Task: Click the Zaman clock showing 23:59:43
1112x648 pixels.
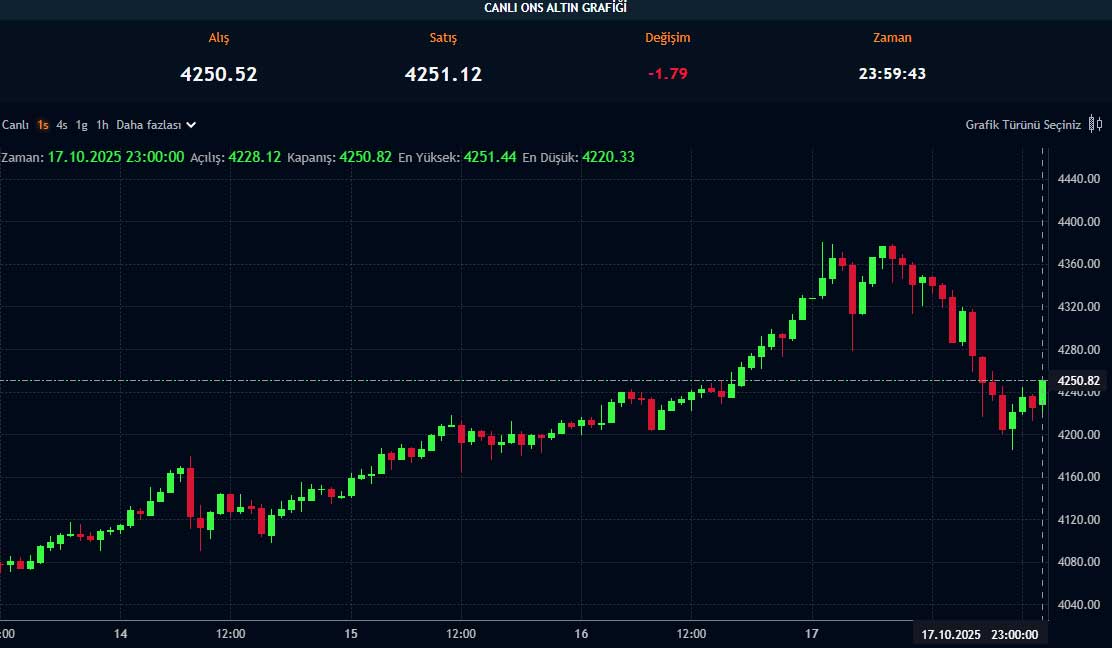Action: click(x=892, y=74)
